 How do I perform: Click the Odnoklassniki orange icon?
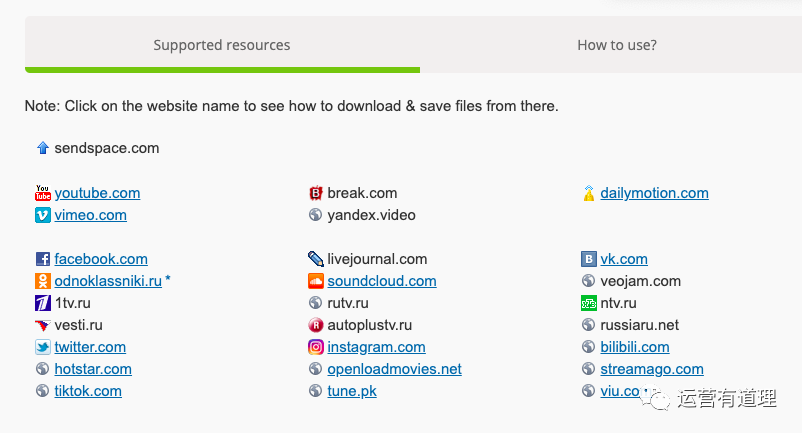[42, 281]
